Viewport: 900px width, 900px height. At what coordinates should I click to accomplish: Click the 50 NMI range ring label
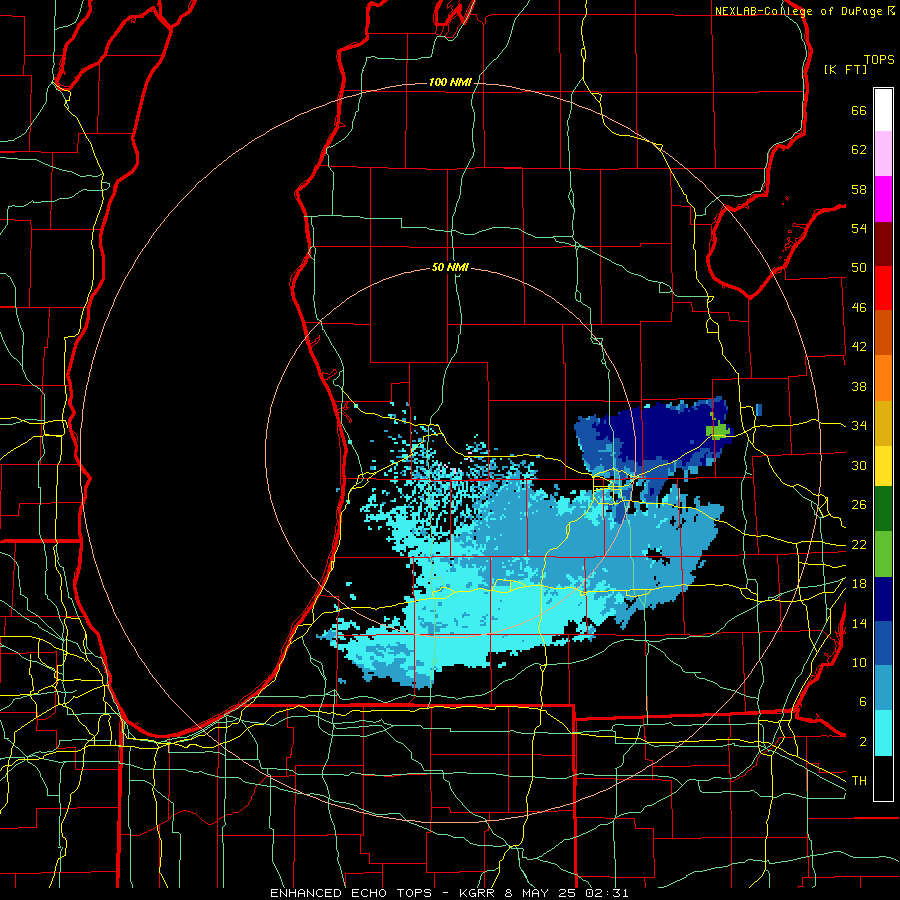tap(450, 267)
